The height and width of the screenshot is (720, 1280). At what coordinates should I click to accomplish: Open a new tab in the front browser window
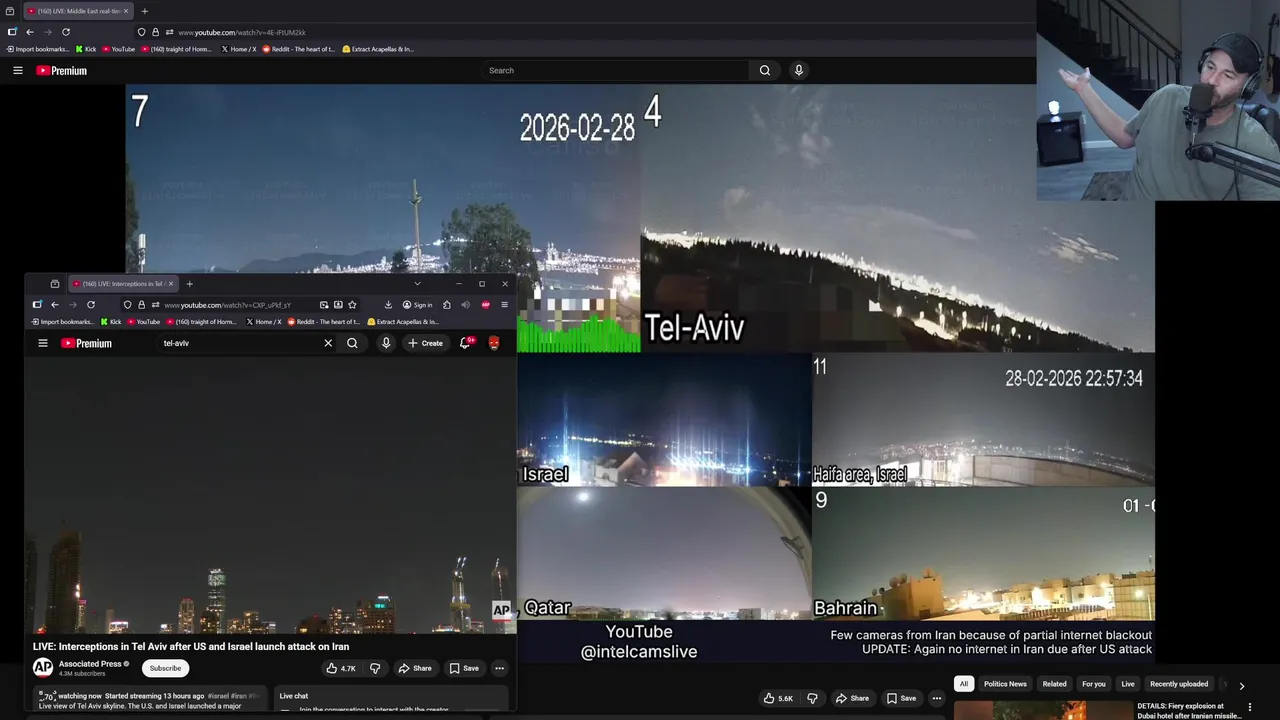pos(189,284)
